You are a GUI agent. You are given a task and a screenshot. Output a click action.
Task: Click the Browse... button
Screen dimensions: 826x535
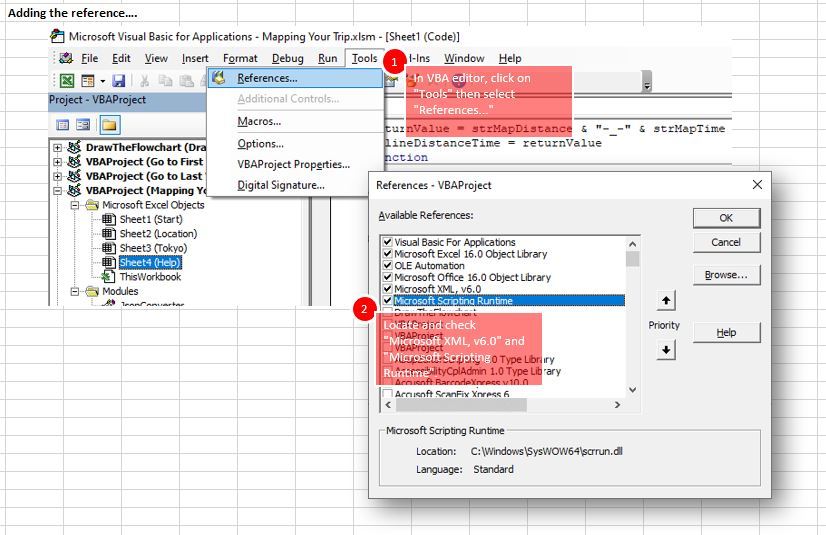pos(726,275)
